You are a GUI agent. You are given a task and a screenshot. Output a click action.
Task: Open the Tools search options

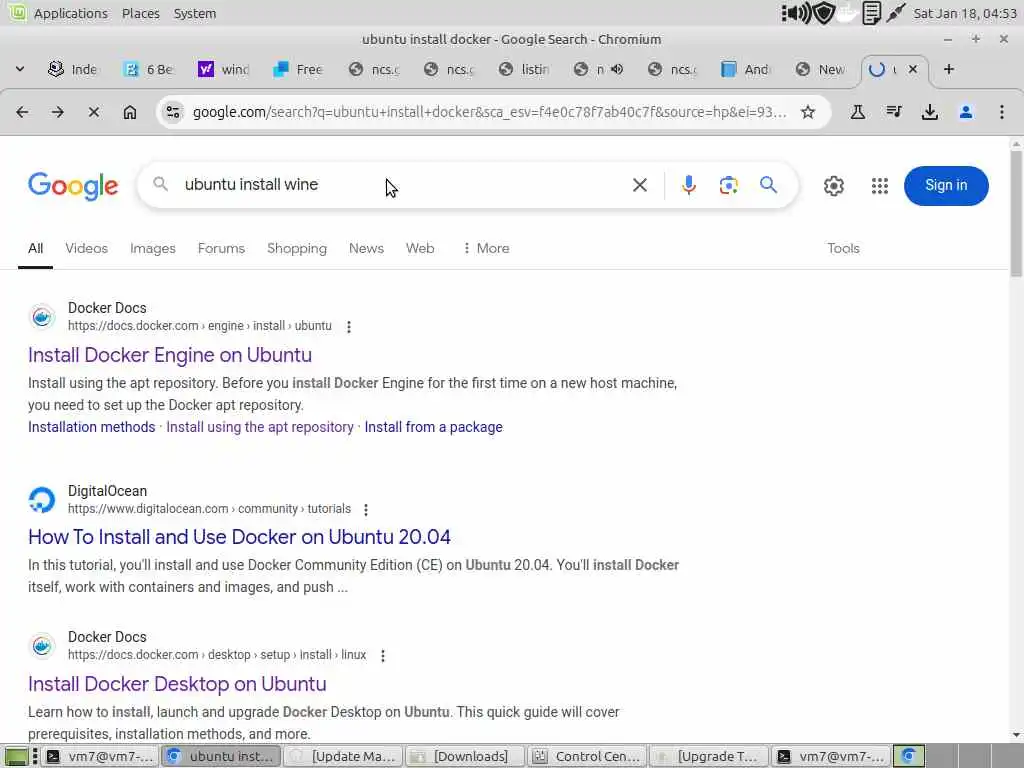(x=843, y=248)
